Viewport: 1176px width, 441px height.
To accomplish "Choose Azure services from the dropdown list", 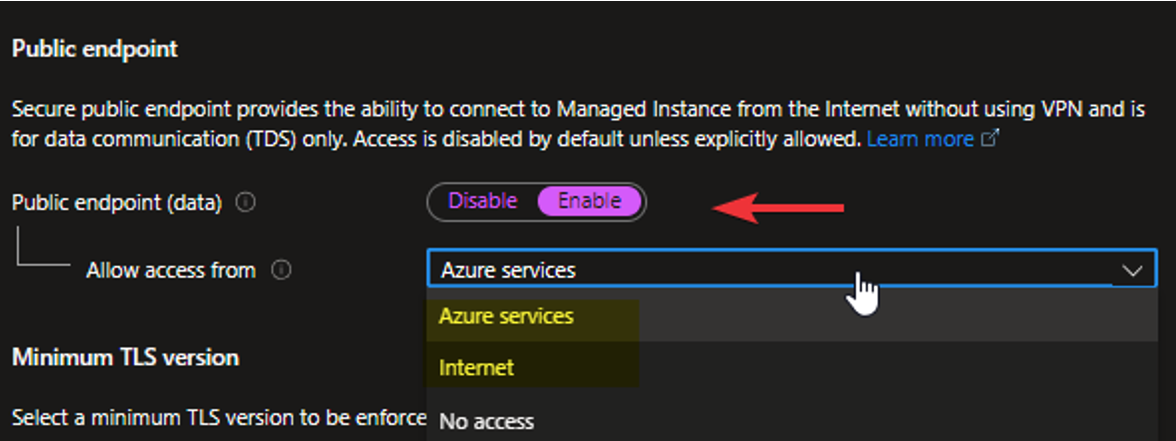I will point(506,316).
